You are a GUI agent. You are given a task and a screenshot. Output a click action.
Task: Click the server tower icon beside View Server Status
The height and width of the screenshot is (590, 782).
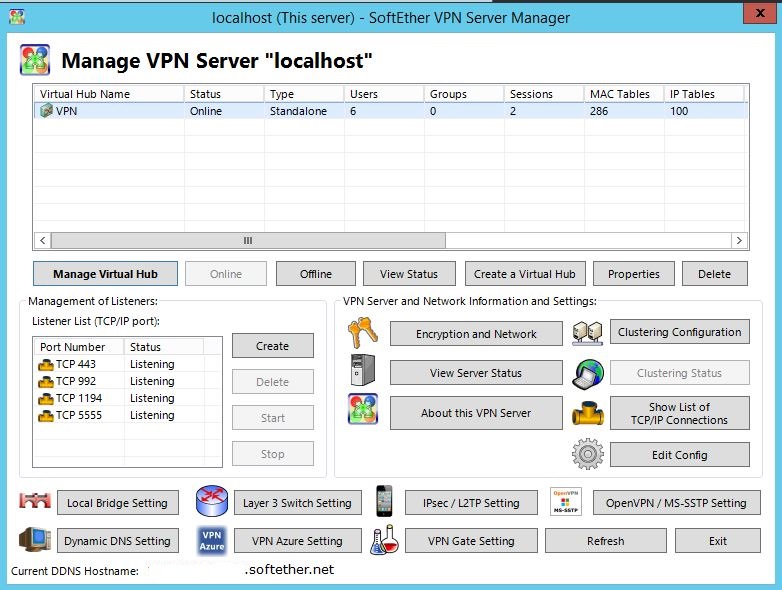pyautogui.click(x=362, y=372)
